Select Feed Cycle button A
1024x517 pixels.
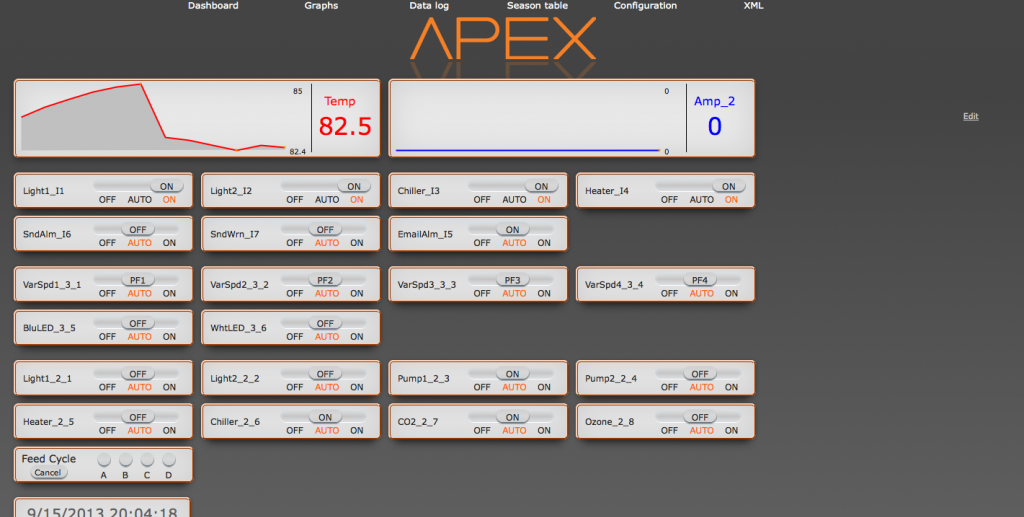[104, 460]
